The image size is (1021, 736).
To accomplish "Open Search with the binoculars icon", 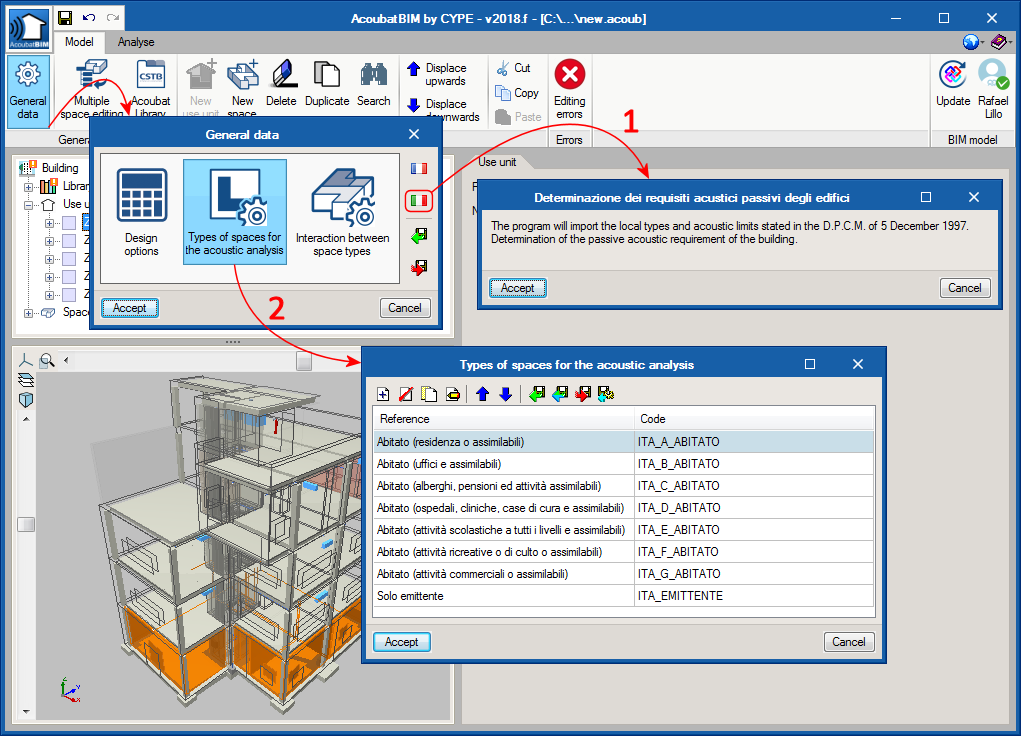I will pyautogui.click(x=374, y=83).
